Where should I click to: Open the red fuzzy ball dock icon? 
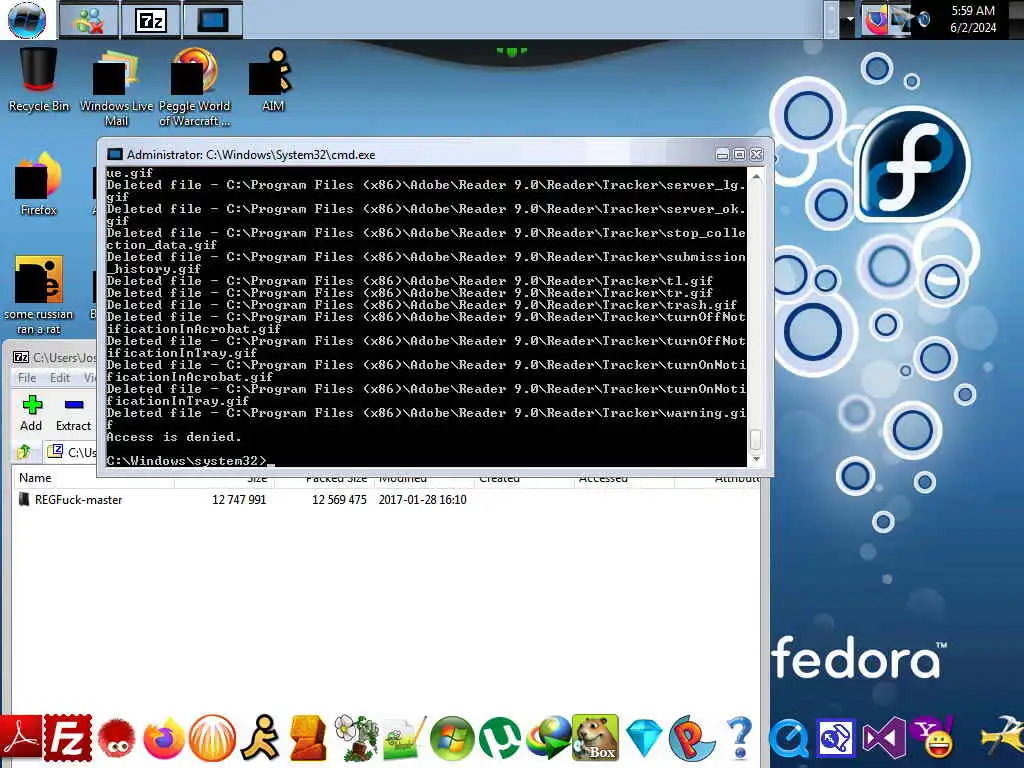(116, 739)
